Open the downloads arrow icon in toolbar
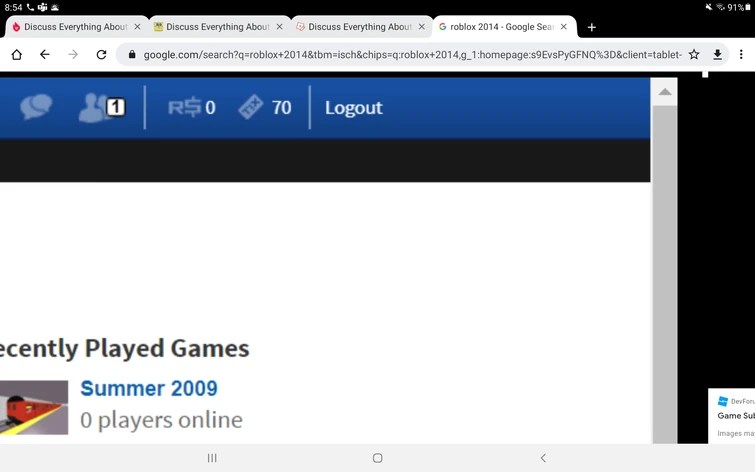This screenshot has width=755, height=472. point(717,54)
